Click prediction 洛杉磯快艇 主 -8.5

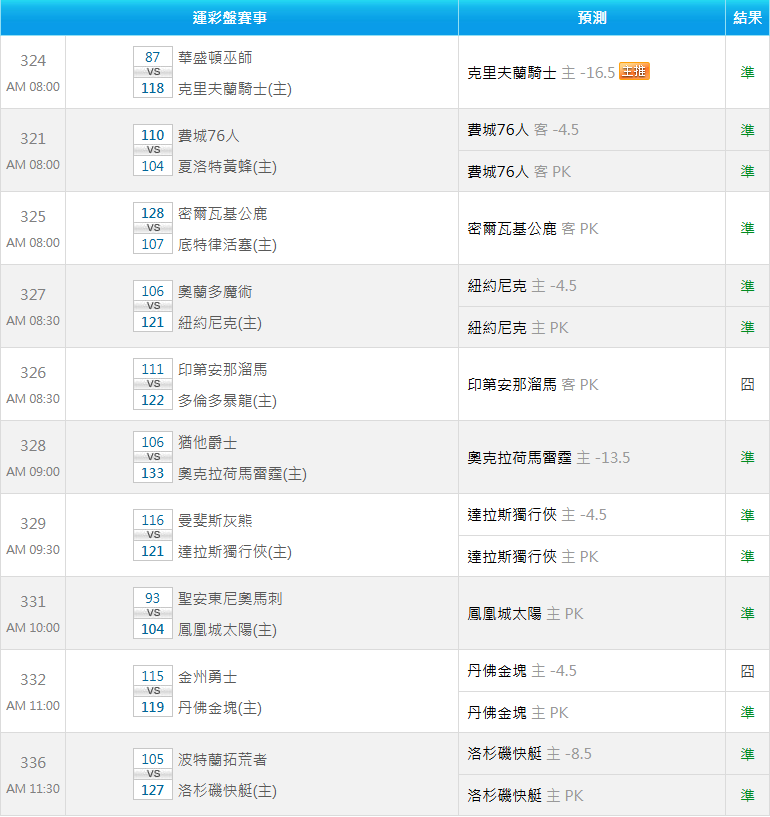[529, 754]
